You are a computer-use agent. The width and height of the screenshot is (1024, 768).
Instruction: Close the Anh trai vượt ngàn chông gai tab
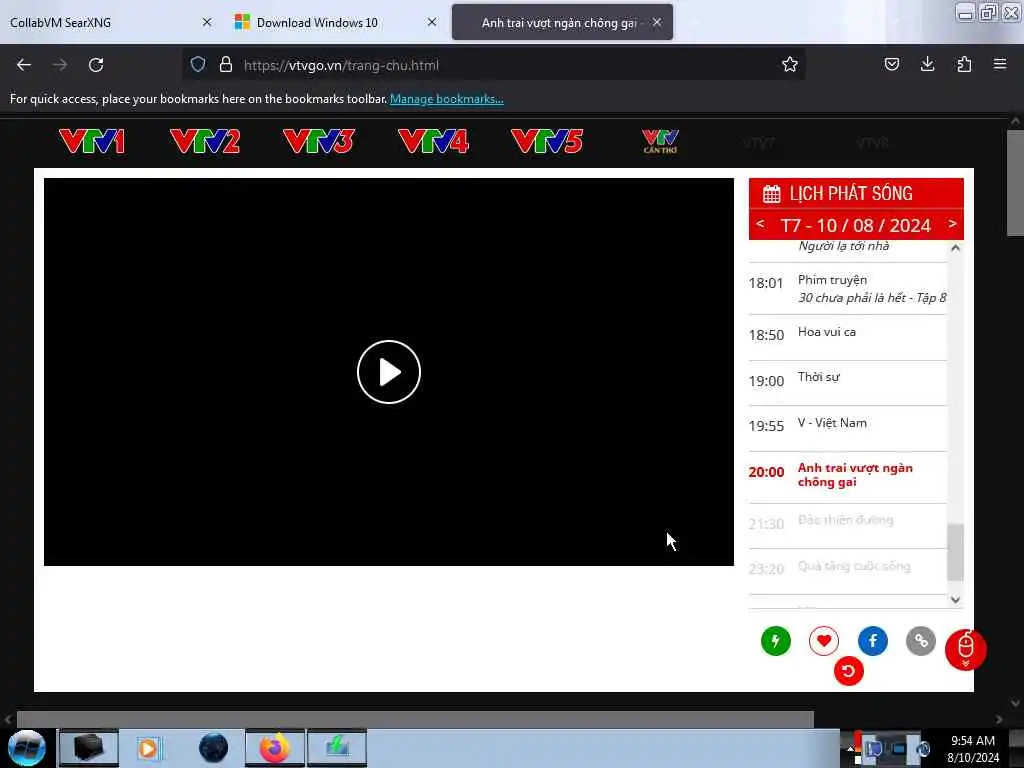click(657, 22)
